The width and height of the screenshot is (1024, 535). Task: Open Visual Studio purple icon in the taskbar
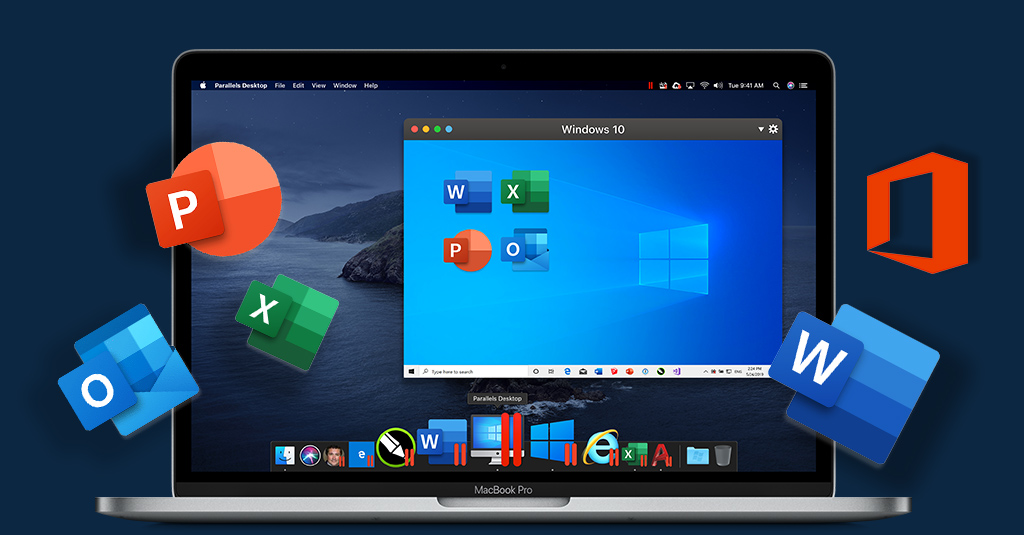point(677,372)
